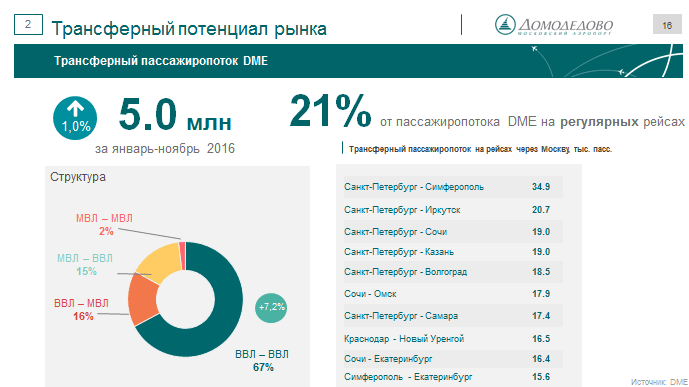Click the value "16.5"

click(541, 339)
